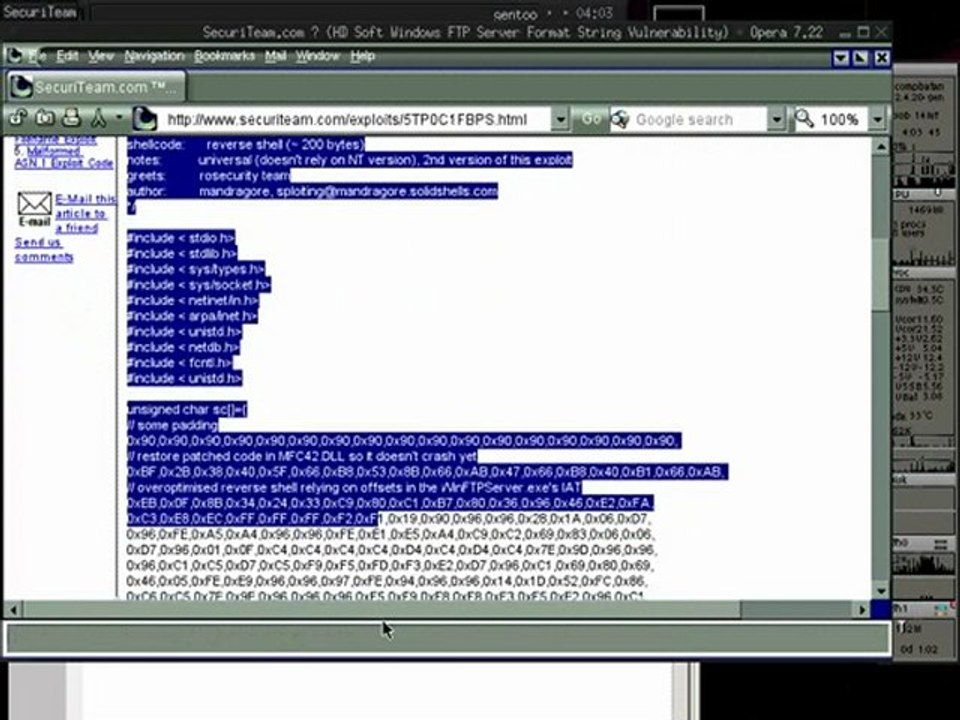The height and width of the screenshot is (720, 960).
Task: Open the View menu
Action: (101, 56)
